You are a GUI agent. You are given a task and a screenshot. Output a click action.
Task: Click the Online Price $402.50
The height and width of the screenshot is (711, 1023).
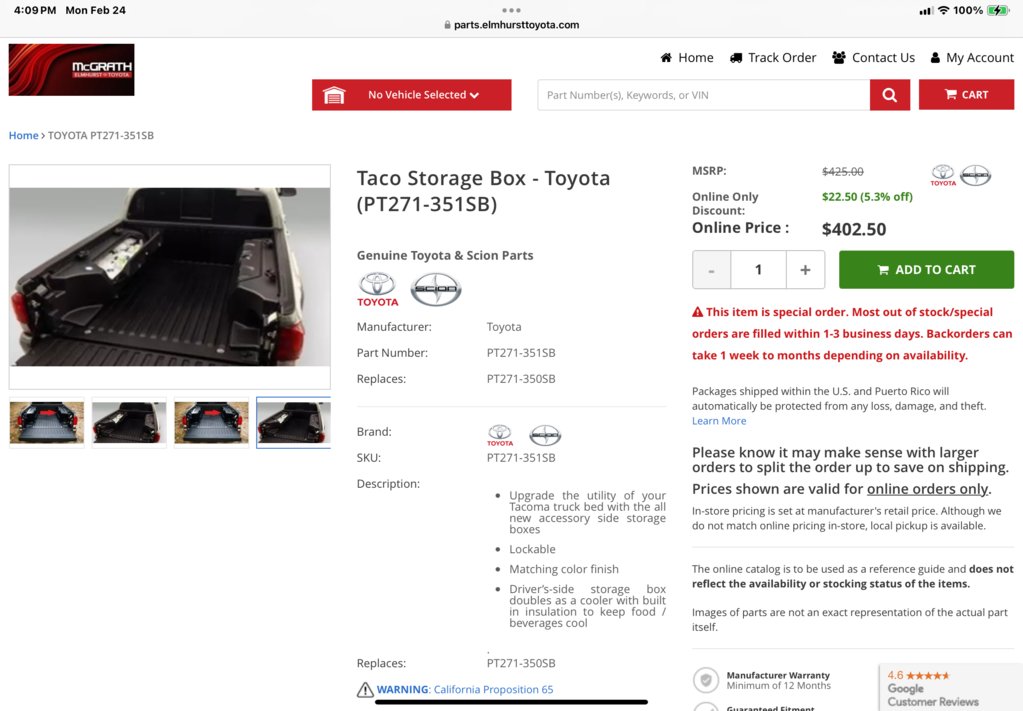point(854,229)
